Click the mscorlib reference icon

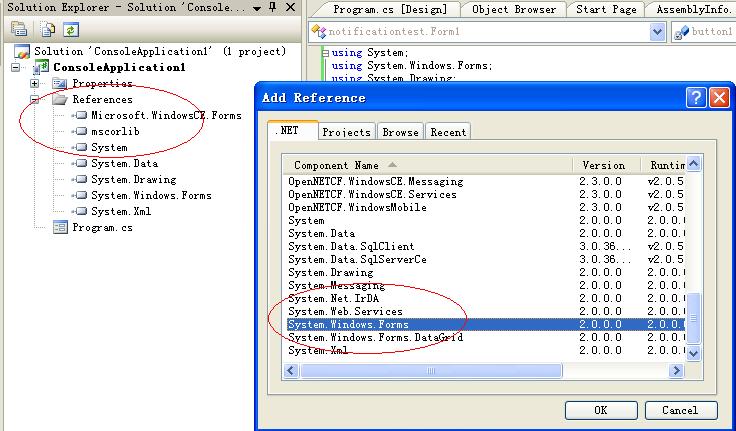(x=80, y=131)
